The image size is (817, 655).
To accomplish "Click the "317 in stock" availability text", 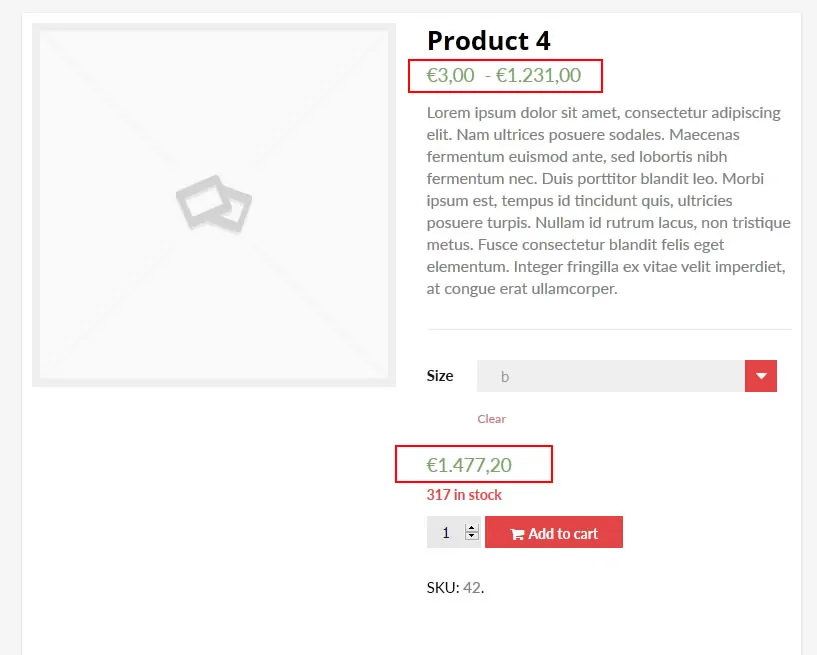I will (x=463, y=494).
